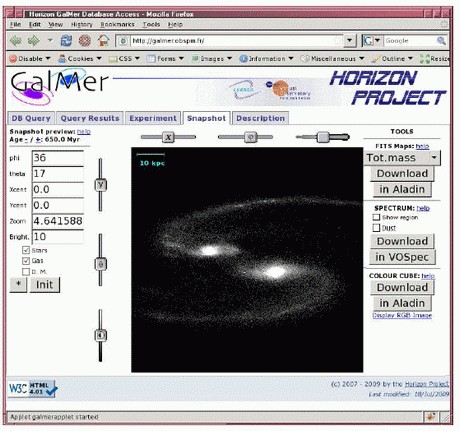Open the Bookmarks menu
This screenshot has height=431, width=460.
117,24
